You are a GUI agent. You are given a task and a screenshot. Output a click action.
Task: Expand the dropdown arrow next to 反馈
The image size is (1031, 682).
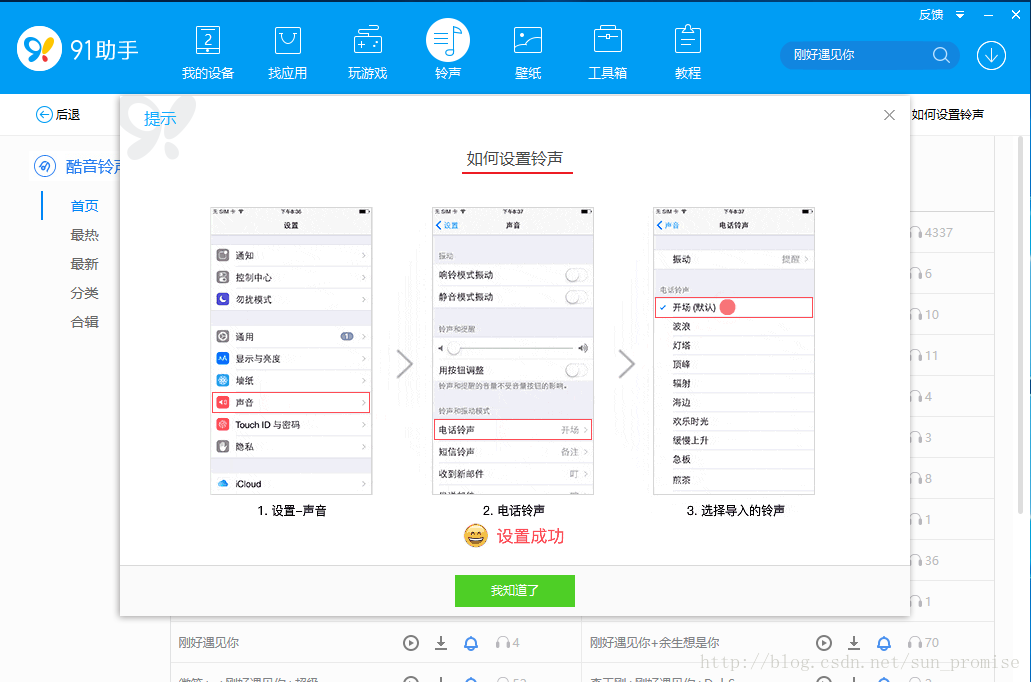pyautogui.click(x=960, y=14)
